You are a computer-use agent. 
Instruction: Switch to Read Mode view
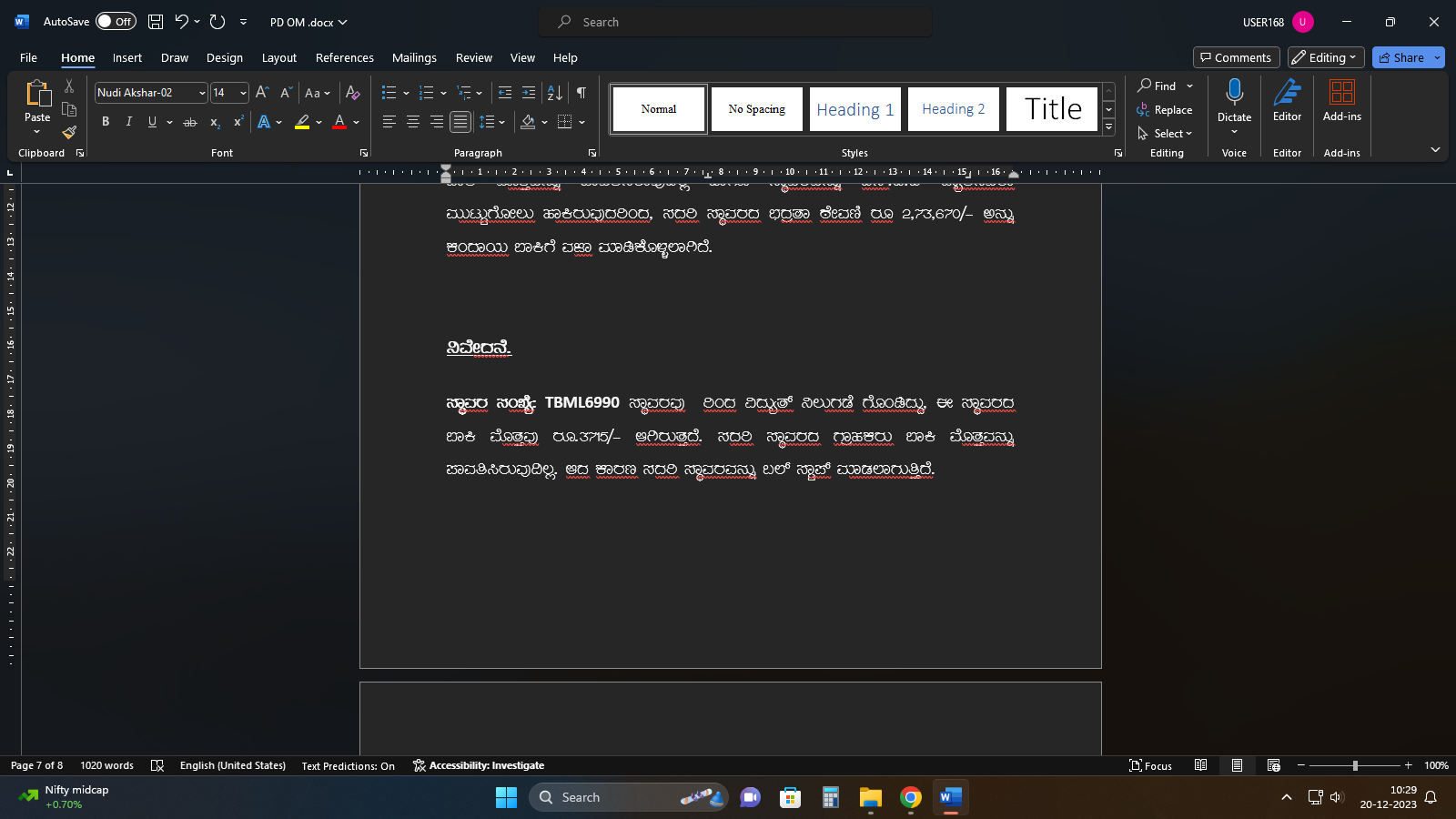click(x=1200, y=765)
